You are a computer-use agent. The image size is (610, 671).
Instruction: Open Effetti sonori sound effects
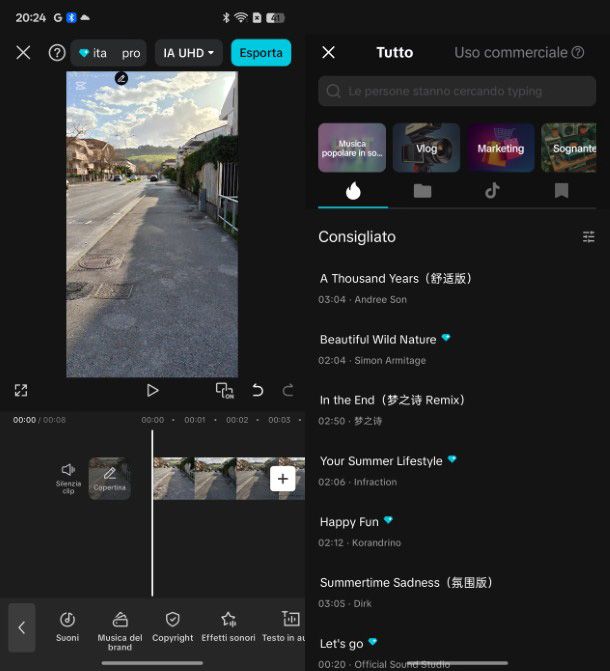[x=228, y=626]
